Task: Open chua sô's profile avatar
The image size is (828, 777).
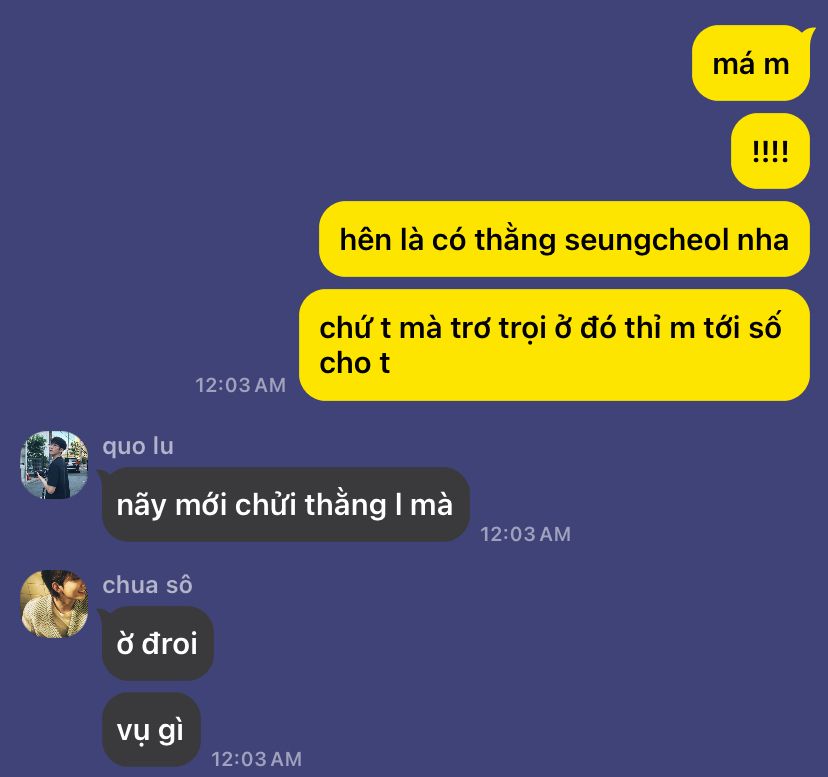Action: pos(54,604)
